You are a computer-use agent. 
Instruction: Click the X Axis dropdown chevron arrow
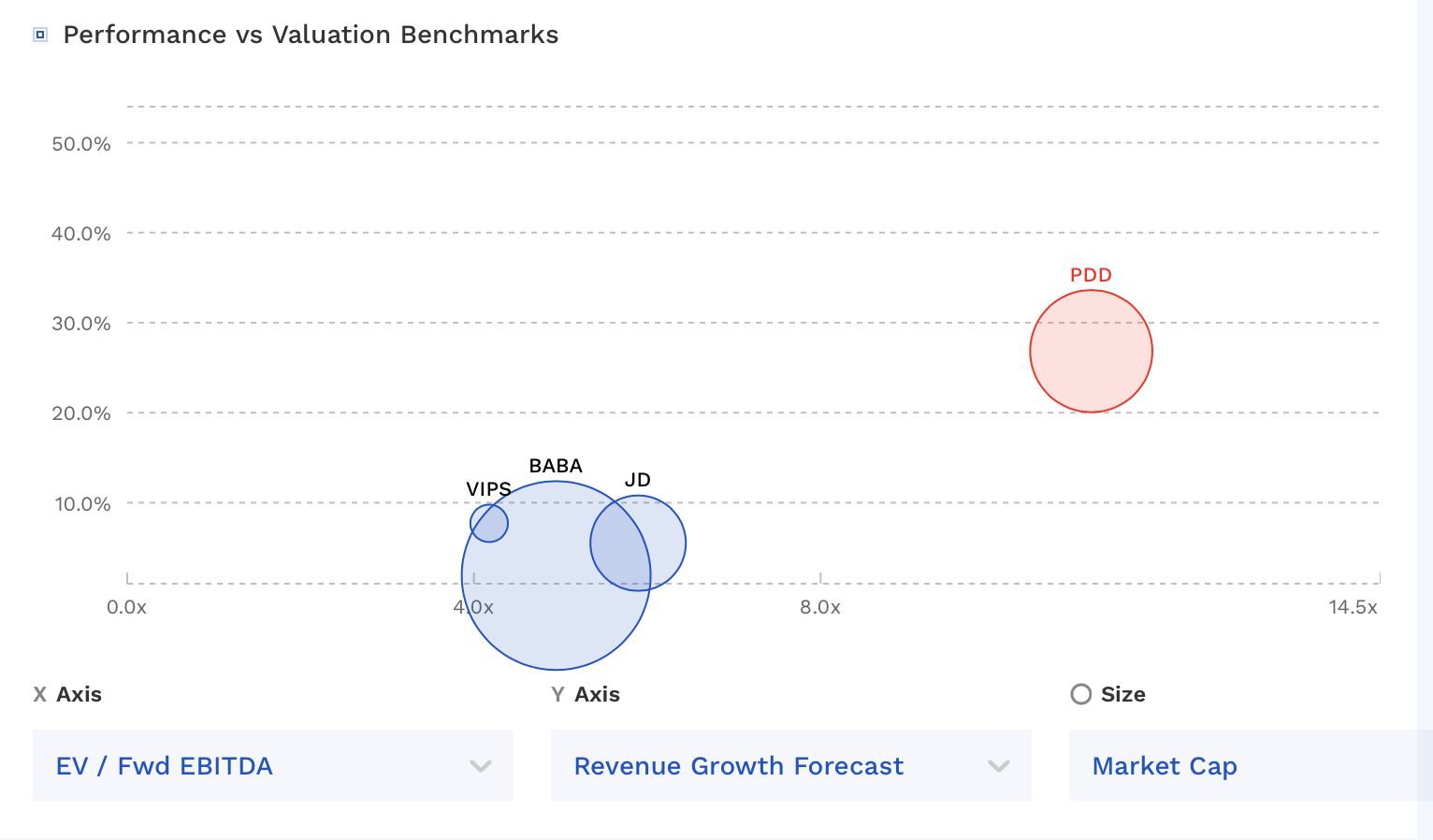481,766
